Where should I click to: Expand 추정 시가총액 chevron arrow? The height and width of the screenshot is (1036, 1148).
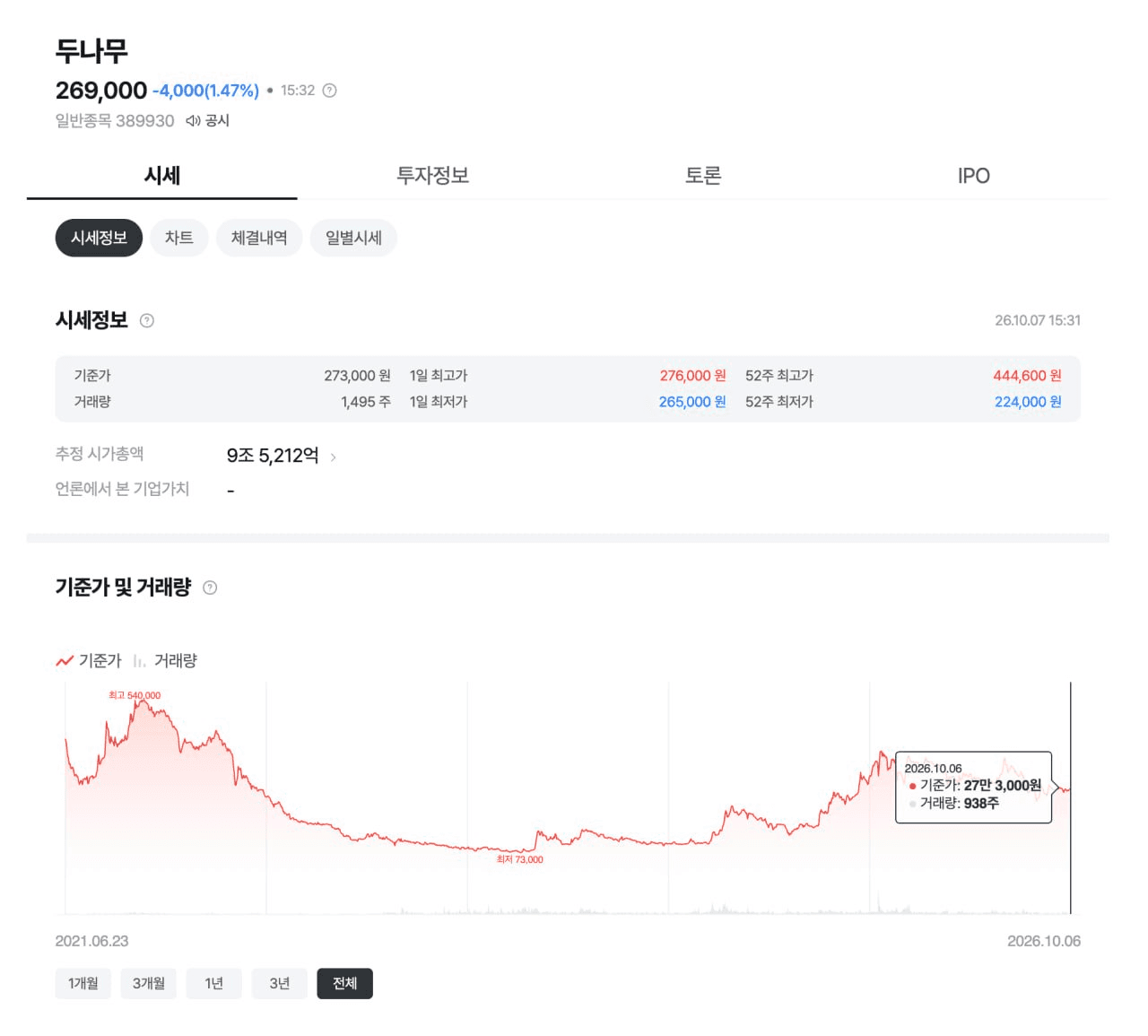(333, 457)
